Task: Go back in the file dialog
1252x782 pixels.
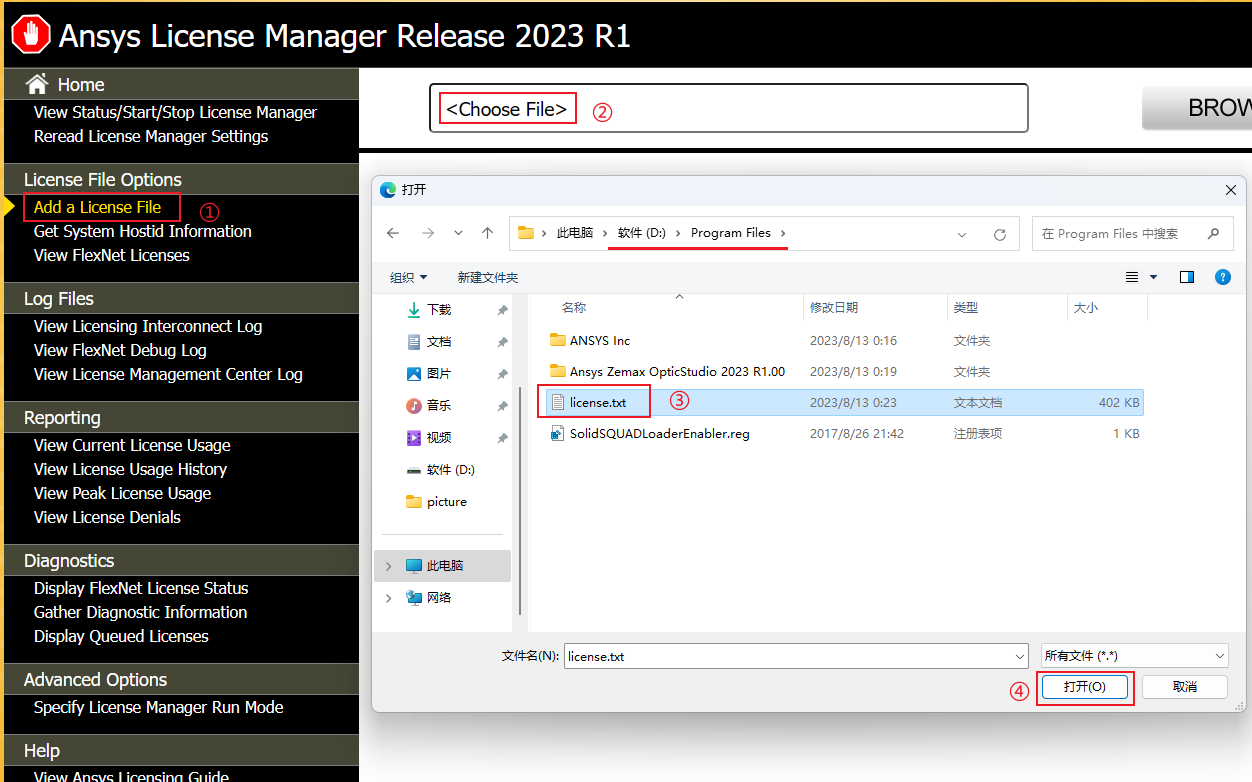Action: pyautogui.click(x=393, y=233)
